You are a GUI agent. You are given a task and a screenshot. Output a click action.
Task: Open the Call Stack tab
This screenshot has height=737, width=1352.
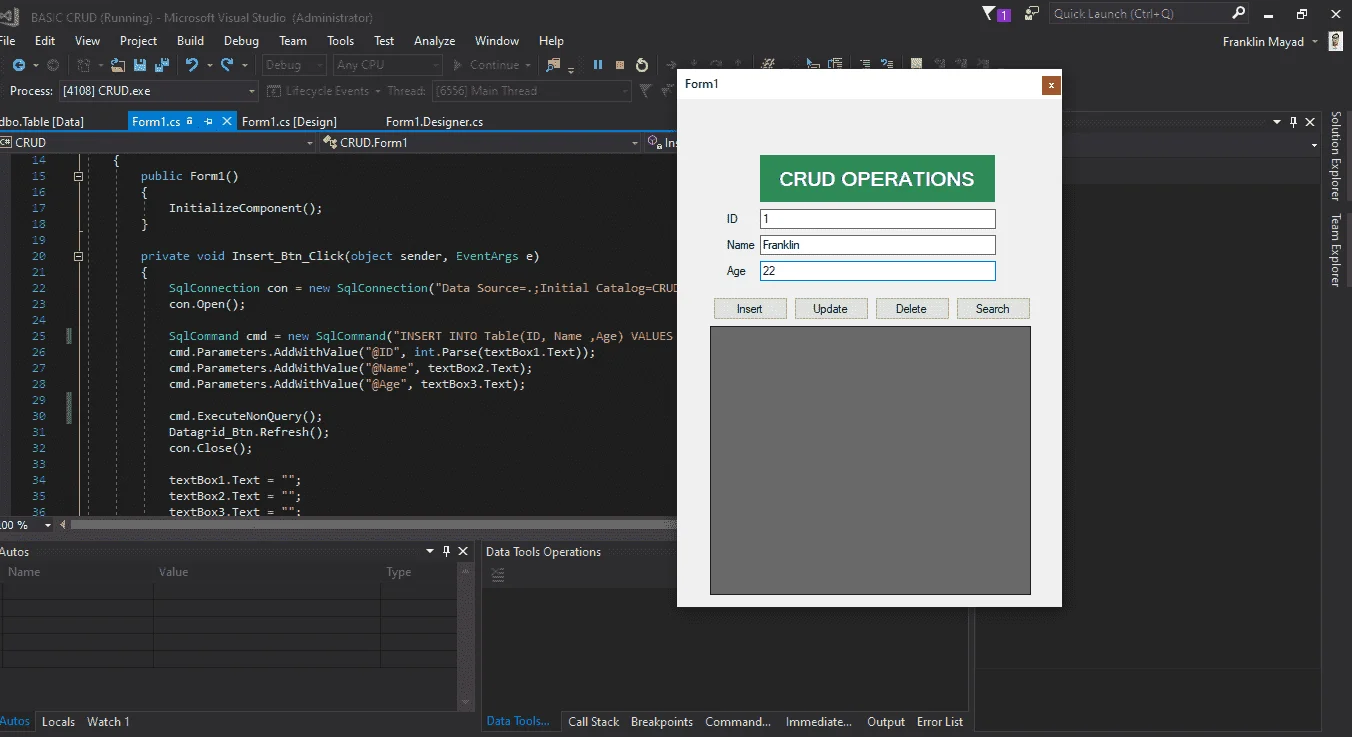tap(594, 722)
